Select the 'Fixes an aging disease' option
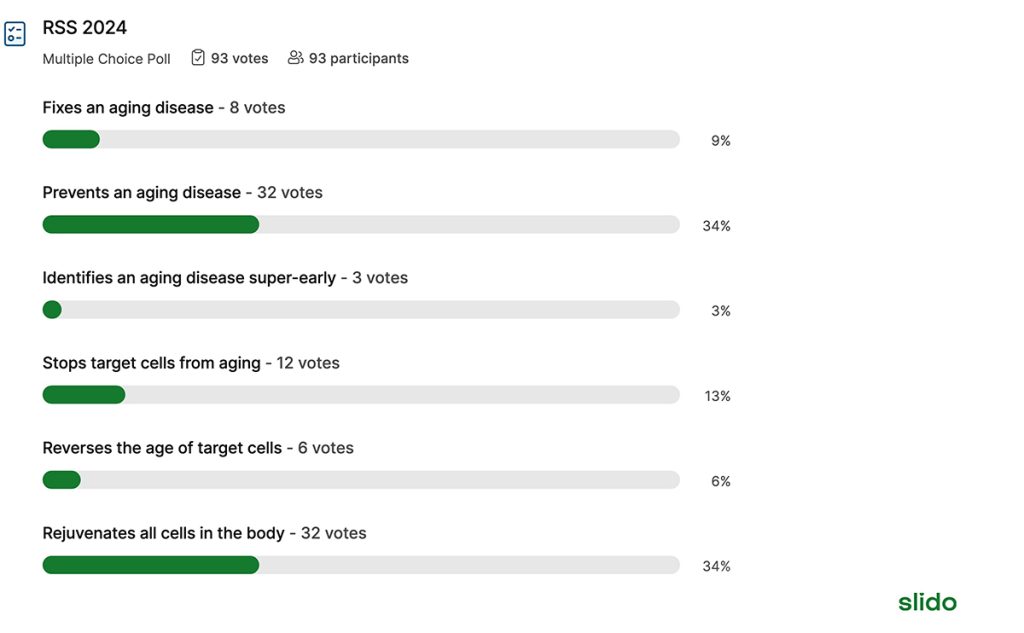The image size is (1024, 633). pos(128,108)
